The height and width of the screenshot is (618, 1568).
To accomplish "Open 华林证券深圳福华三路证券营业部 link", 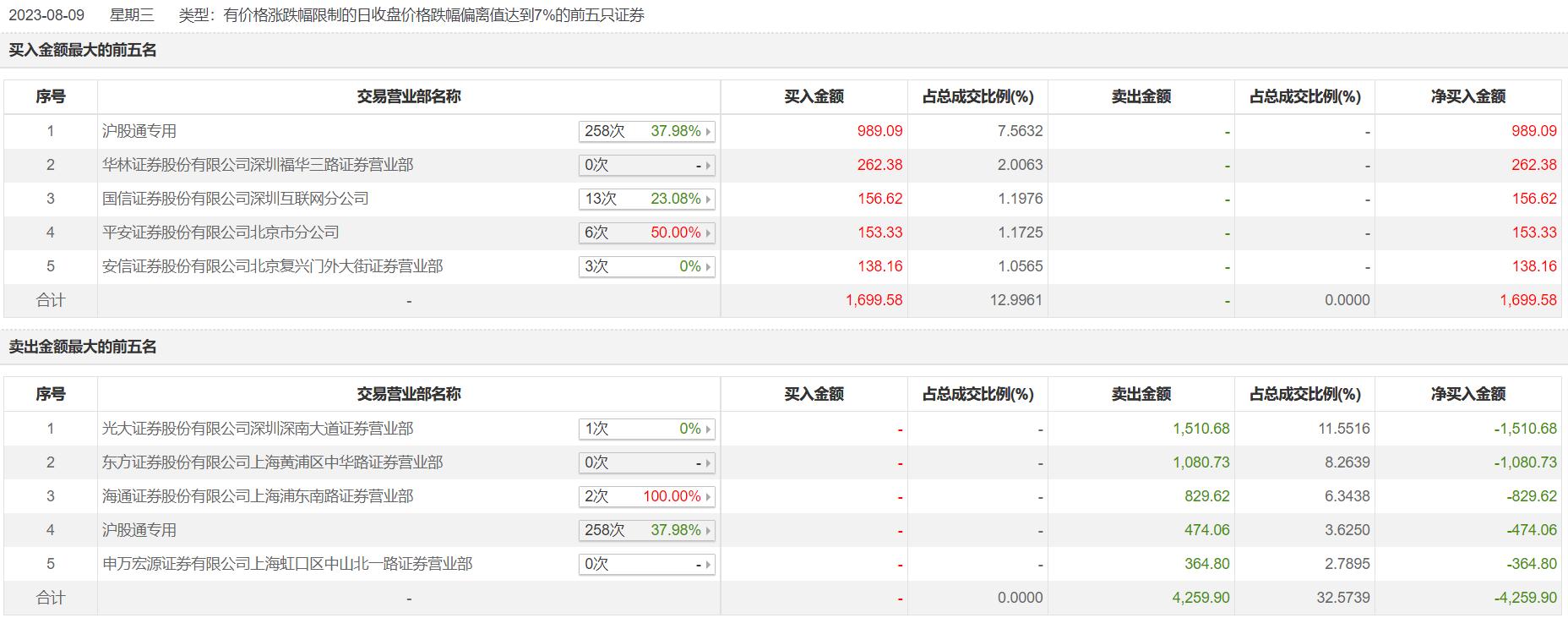I will 258,165.
